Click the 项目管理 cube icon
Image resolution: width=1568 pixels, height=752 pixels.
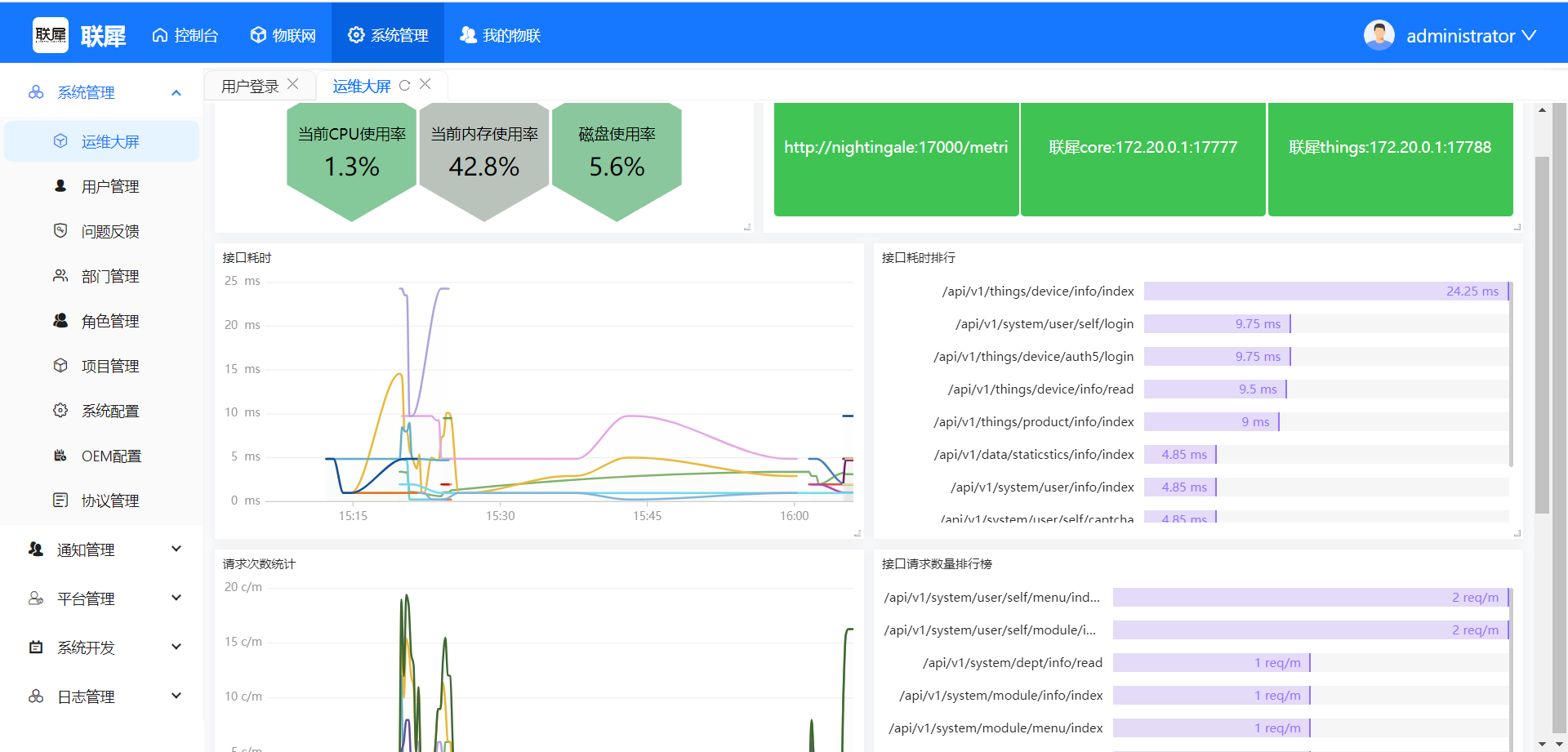(x=60, y=366)
